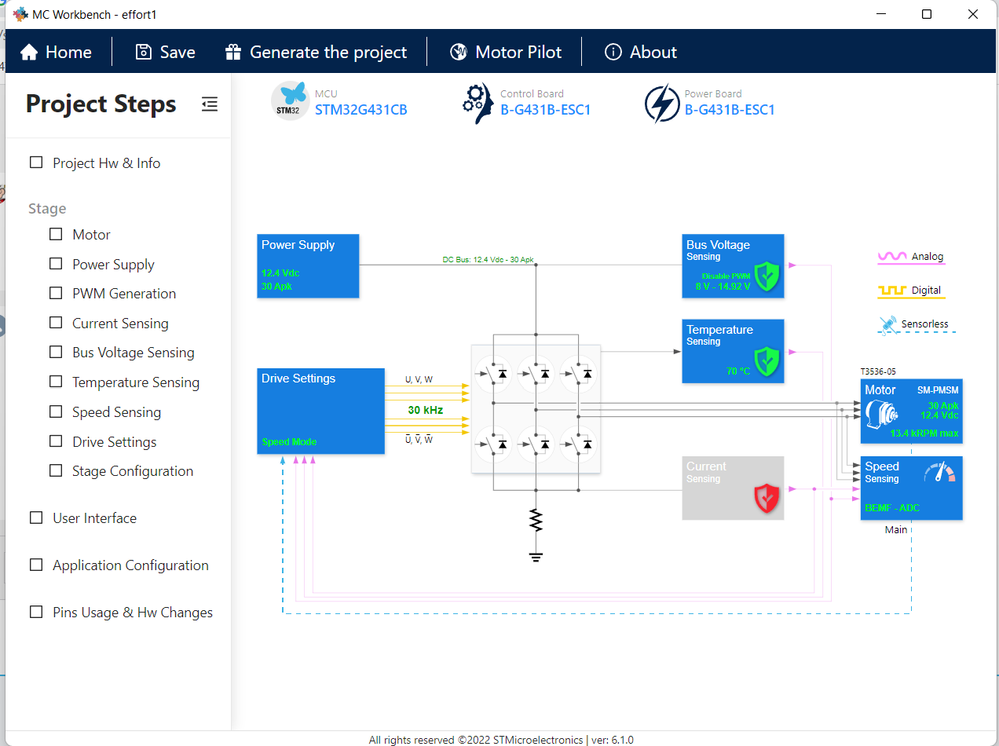Open the Bus Voltage Sensing block
The height and width of the screenshot is (746, 999).
(733, 266)
